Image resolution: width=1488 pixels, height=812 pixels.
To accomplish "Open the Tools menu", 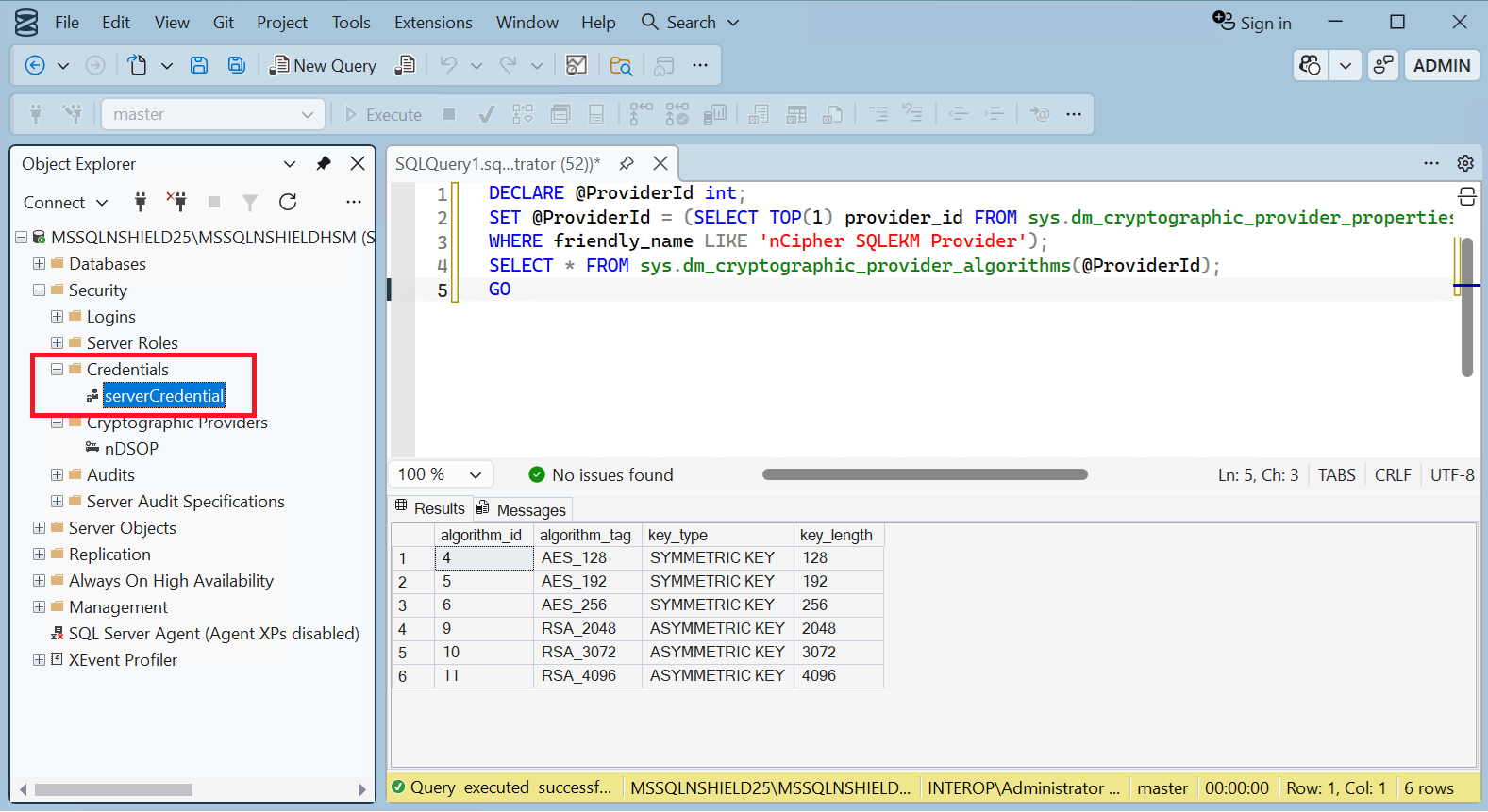I will (351, 22).
